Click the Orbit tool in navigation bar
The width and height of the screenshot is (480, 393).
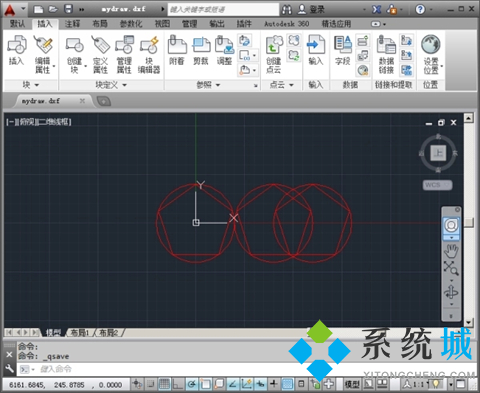451,292
